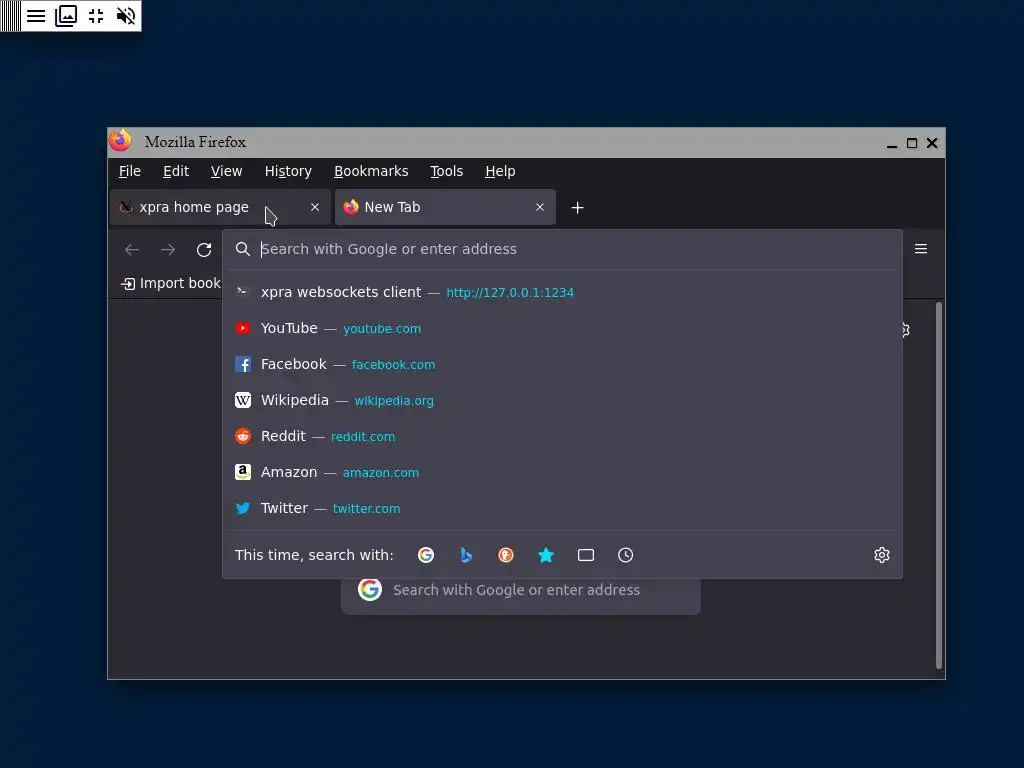Viewport: 1024px width, 768px height.
Task: Open the View menu
Action: point(227,171)
